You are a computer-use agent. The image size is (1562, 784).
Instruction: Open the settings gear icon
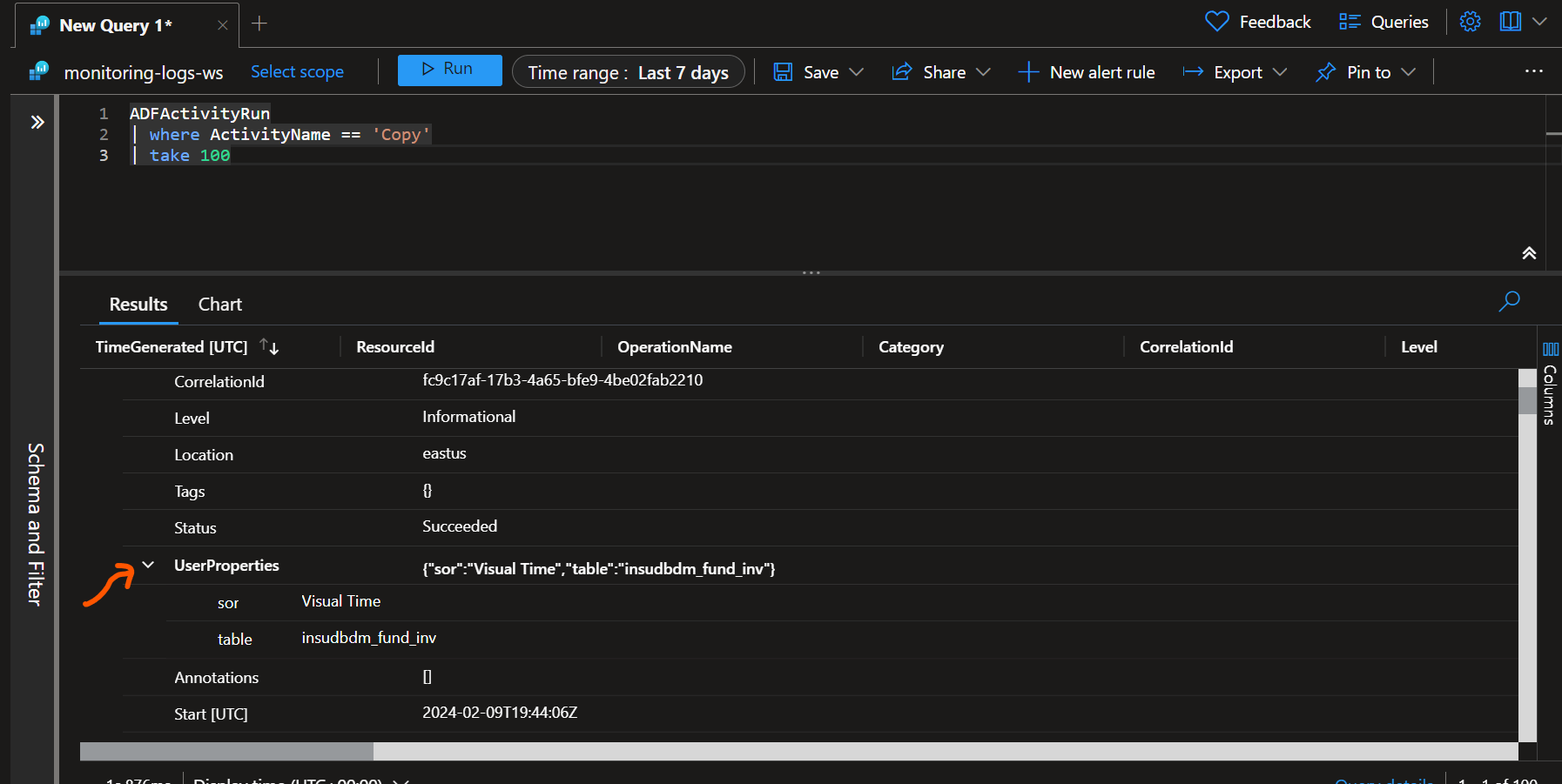pyautogui.click(x=1470, y=21)
